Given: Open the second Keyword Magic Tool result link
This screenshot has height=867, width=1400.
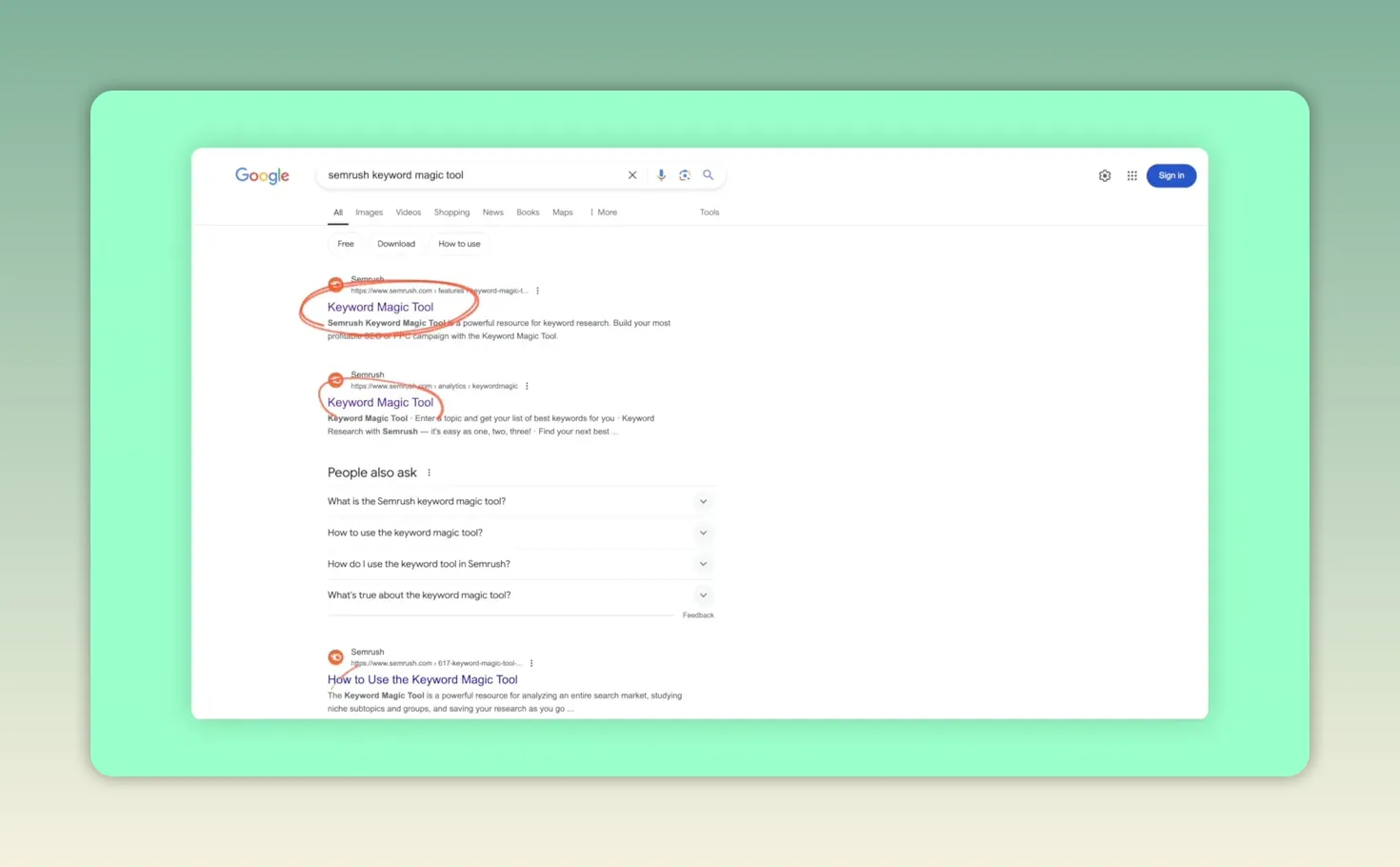Looking at the screenshot, I should click(x=381, y=402).
